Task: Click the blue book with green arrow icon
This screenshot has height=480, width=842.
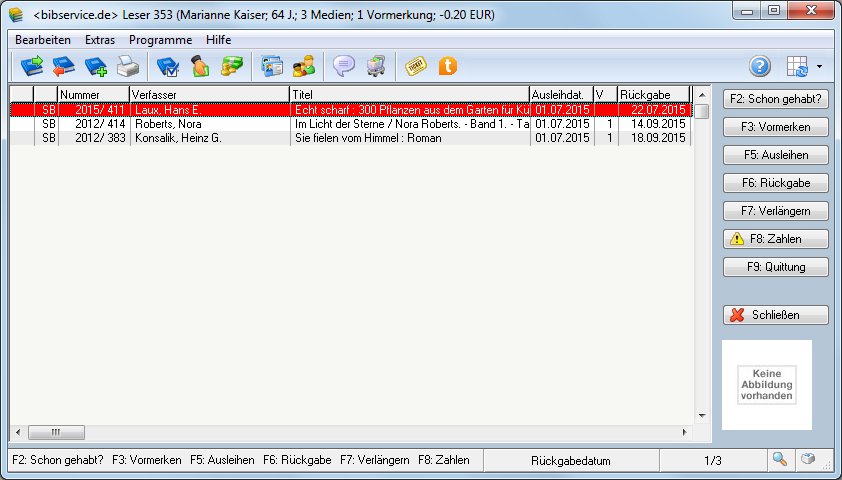Action: click(x=31, y=67)
